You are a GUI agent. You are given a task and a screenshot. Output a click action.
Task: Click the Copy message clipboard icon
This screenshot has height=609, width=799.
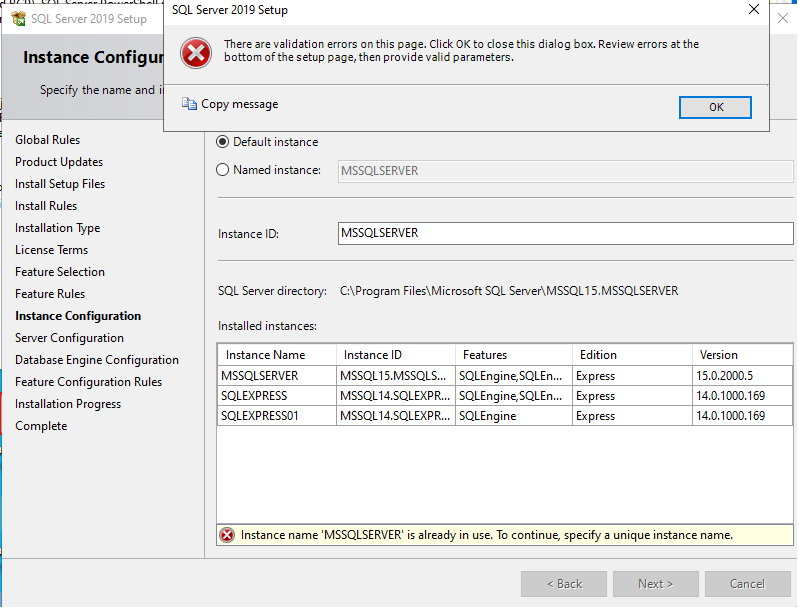coord(189,104)
